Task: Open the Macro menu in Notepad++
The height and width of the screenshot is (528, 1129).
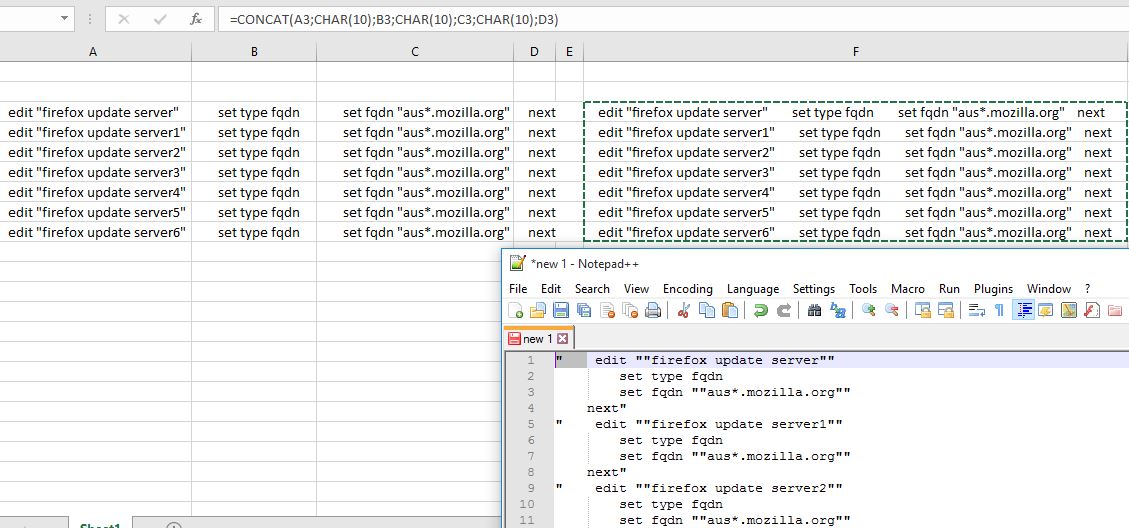Action: 908,289
